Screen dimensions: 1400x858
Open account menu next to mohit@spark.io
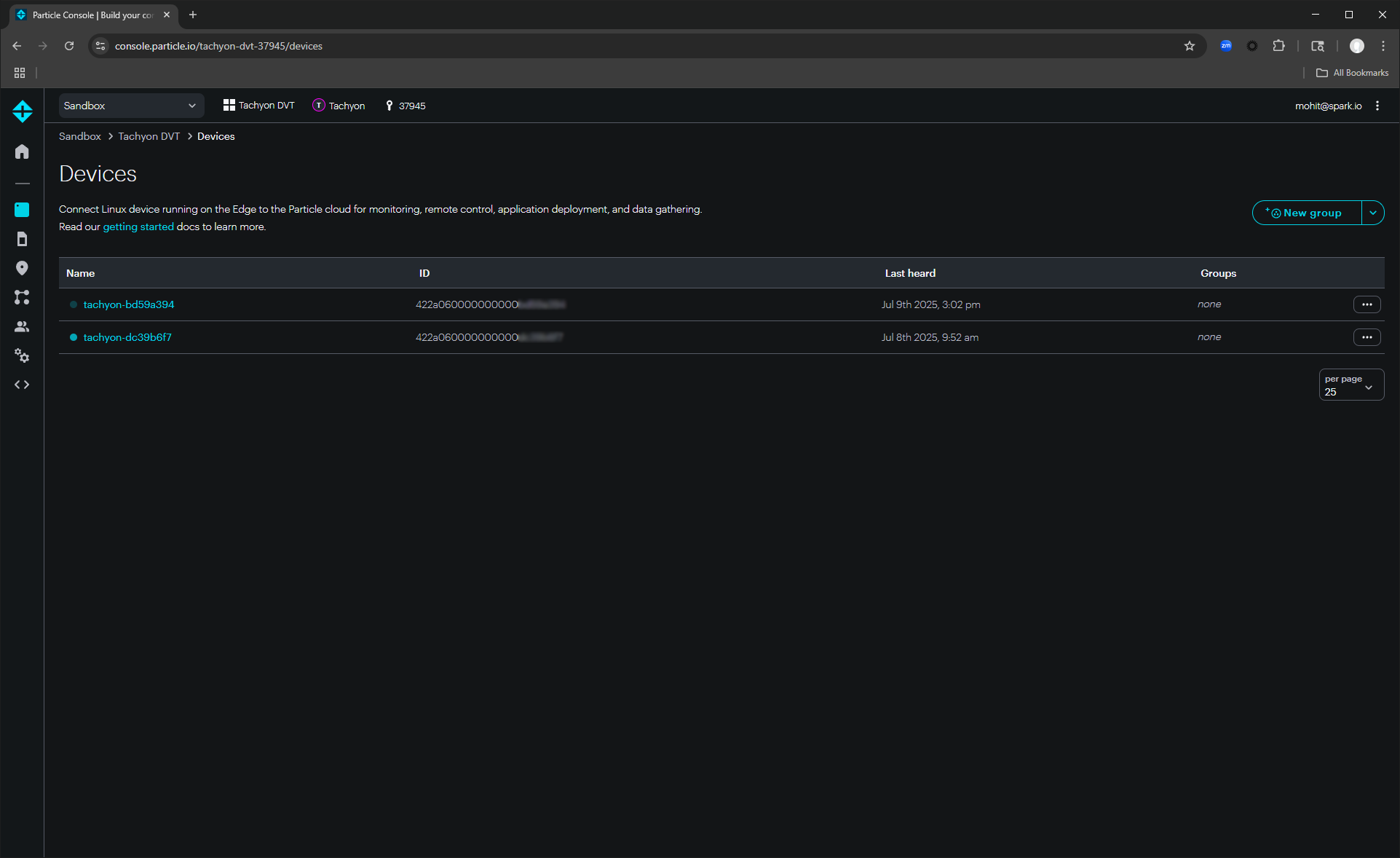pos(1377,106)
